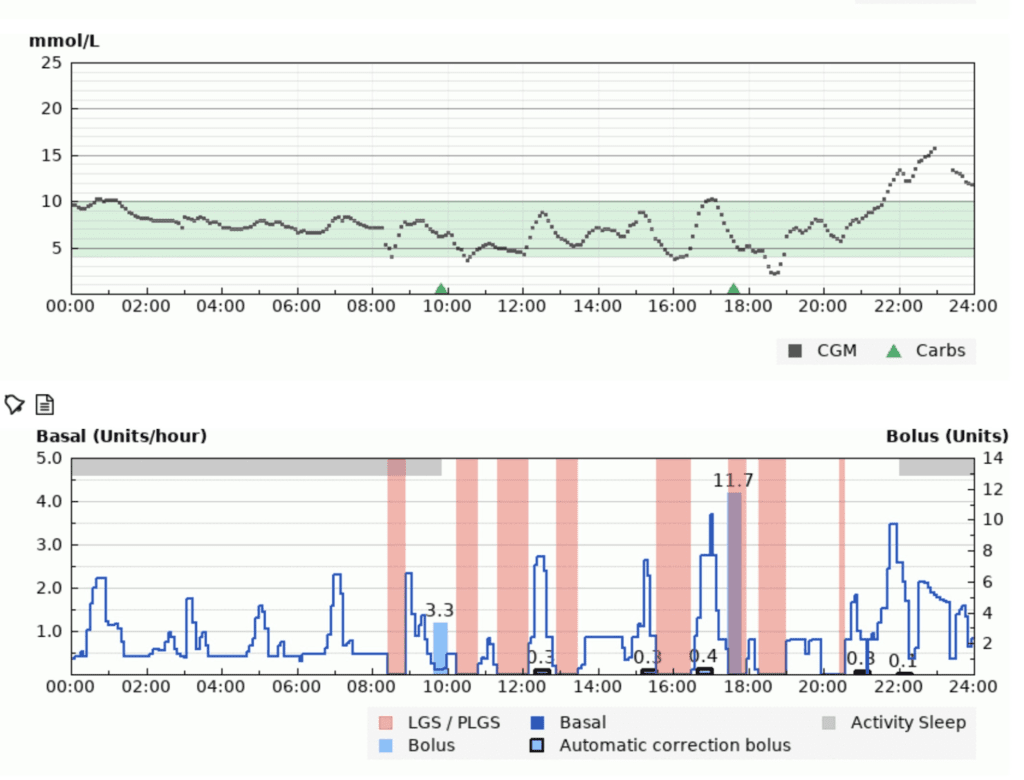Click the Basal (Units/hour) axis title

120,436
